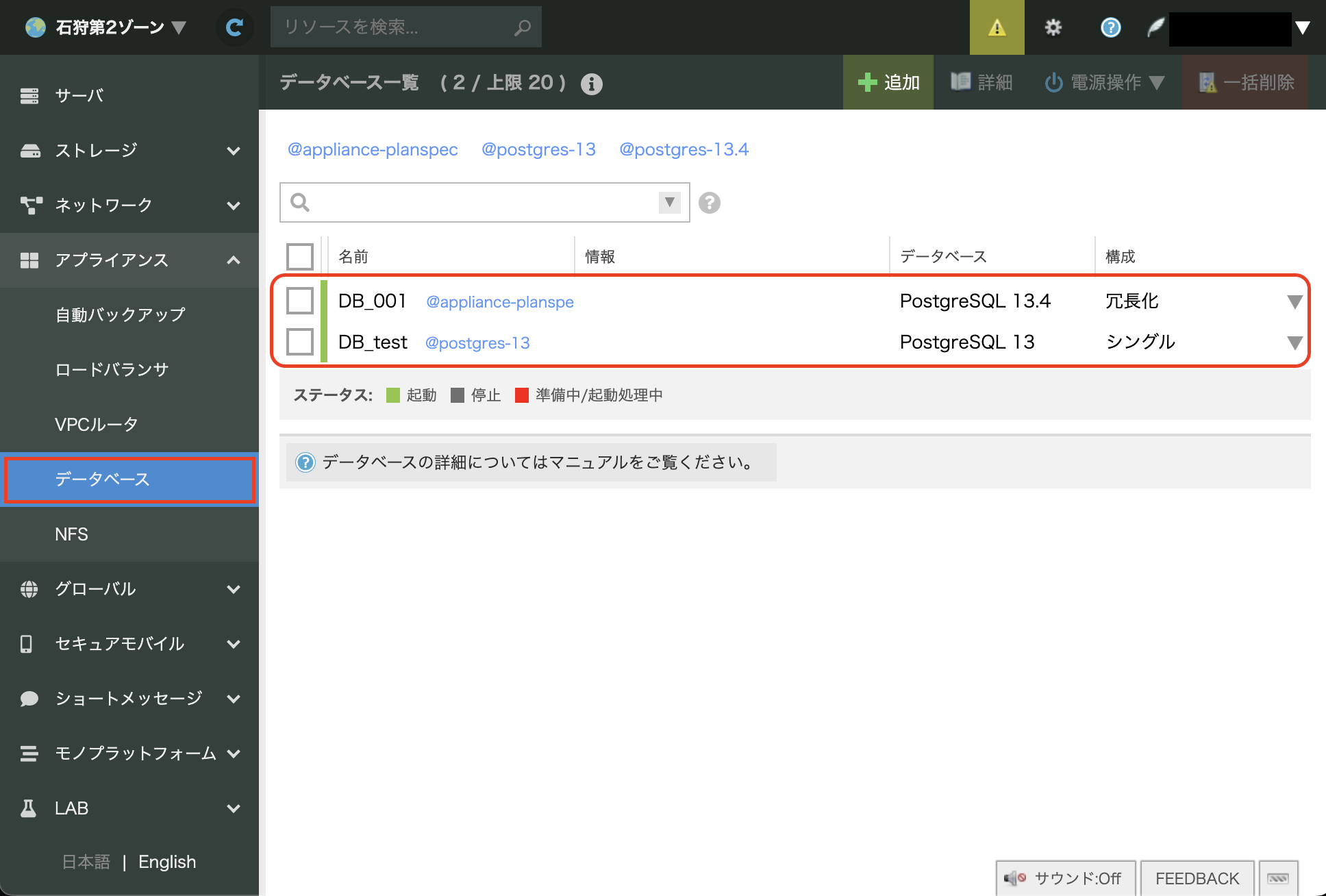This screenshot has height=896, width=1326.
Task: Open ロードバランサ in the sidebar
Action: pyautogui.click(x=112, y=370)
